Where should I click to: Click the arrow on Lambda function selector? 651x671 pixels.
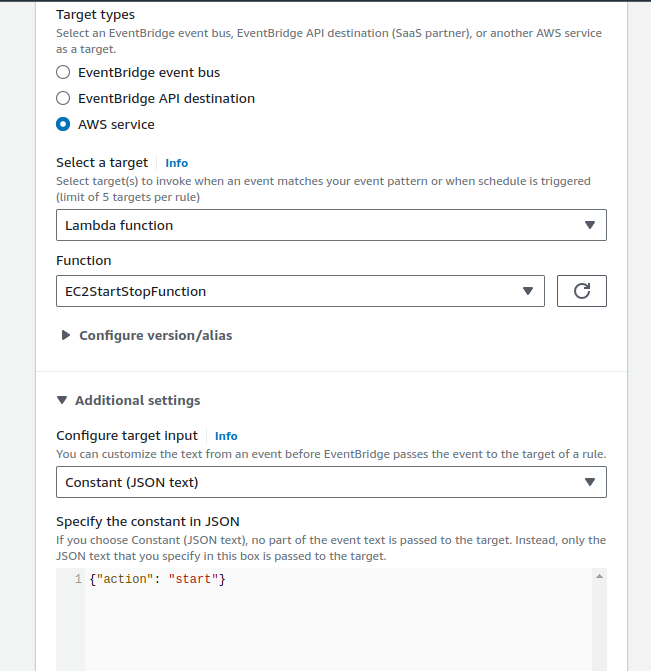(589, 225)
